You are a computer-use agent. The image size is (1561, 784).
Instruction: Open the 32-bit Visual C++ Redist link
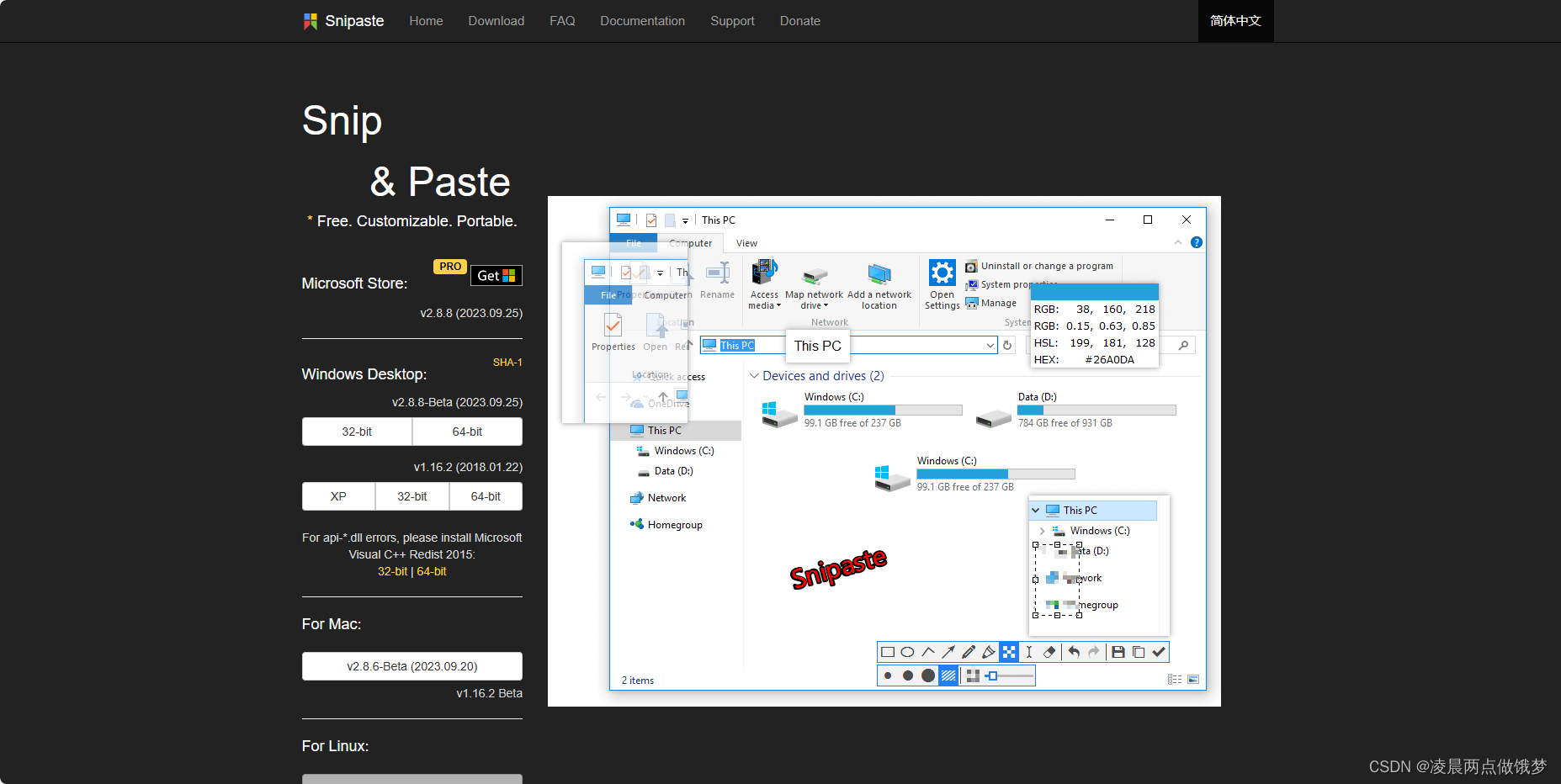point(392,571)
